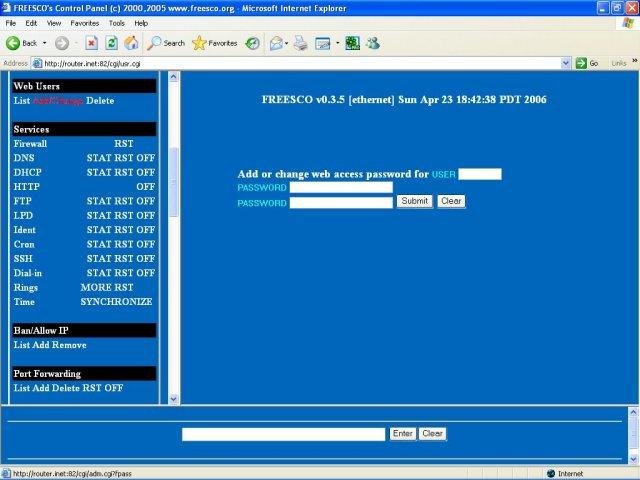The image size is (640, 480).
Task: Click the left menu frame's scrollbar thumb
Action: coord(173,182)
